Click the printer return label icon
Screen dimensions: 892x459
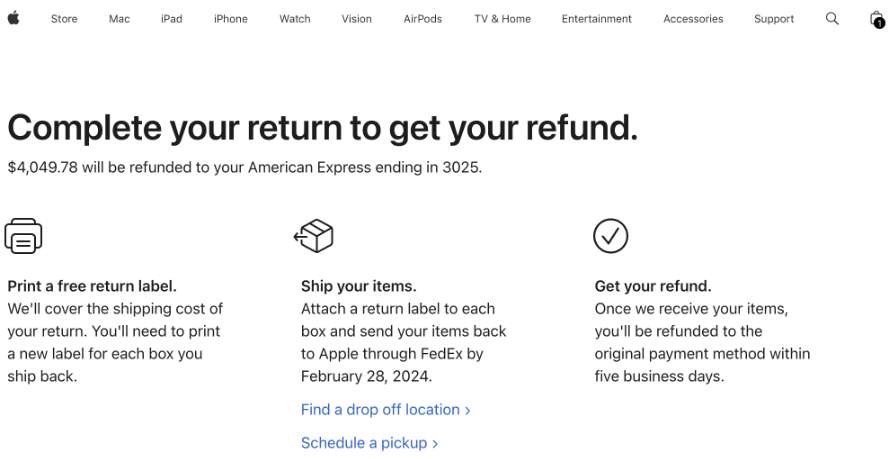[24, 236]
